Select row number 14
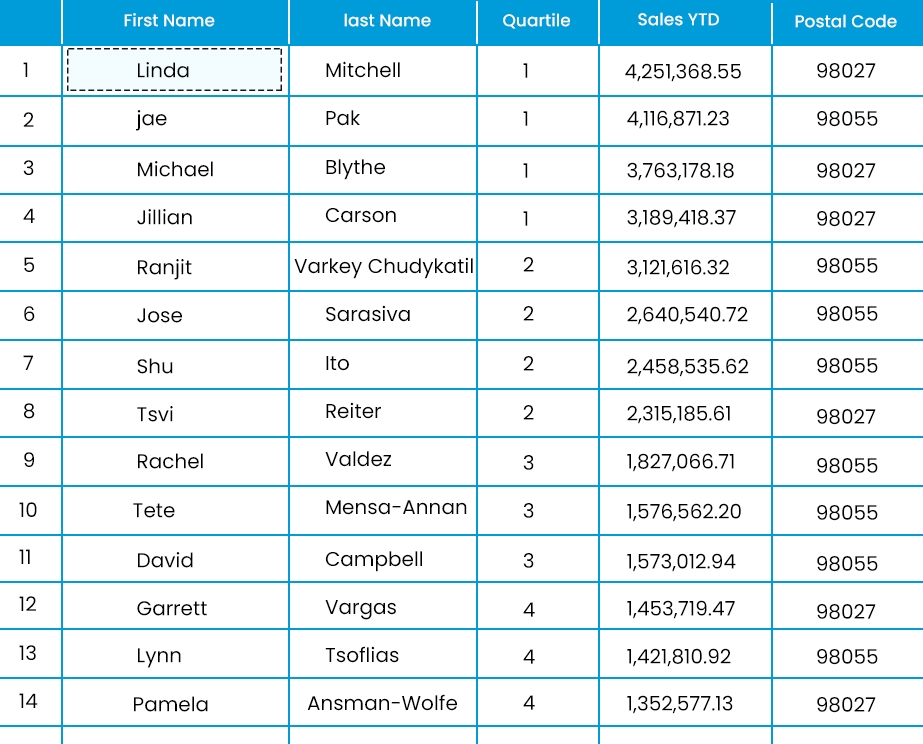Screen dimensions: 923x744 28,701
